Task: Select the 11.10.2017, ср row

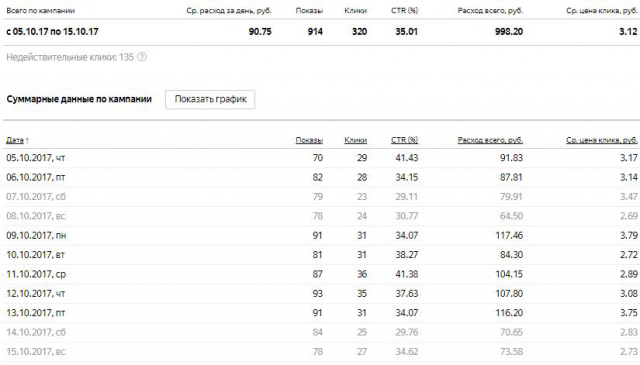Action: click(322, 274)
